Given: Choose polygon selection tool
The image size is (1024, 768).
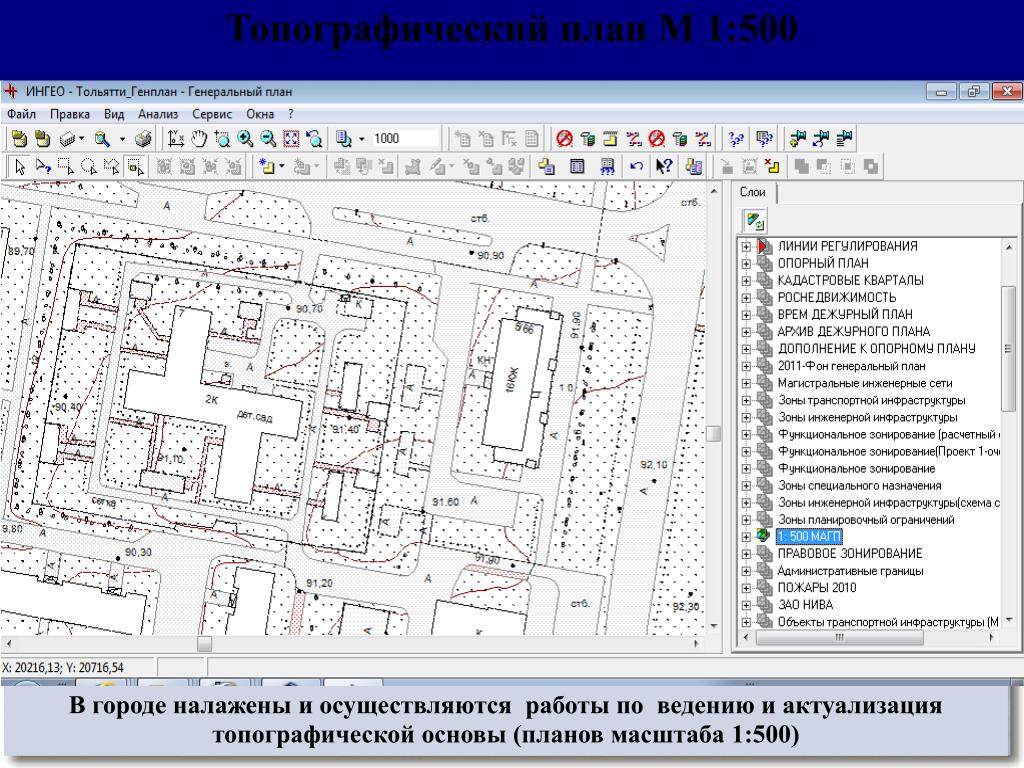Looking at the screenshot, I should click(x=112, y=167).
